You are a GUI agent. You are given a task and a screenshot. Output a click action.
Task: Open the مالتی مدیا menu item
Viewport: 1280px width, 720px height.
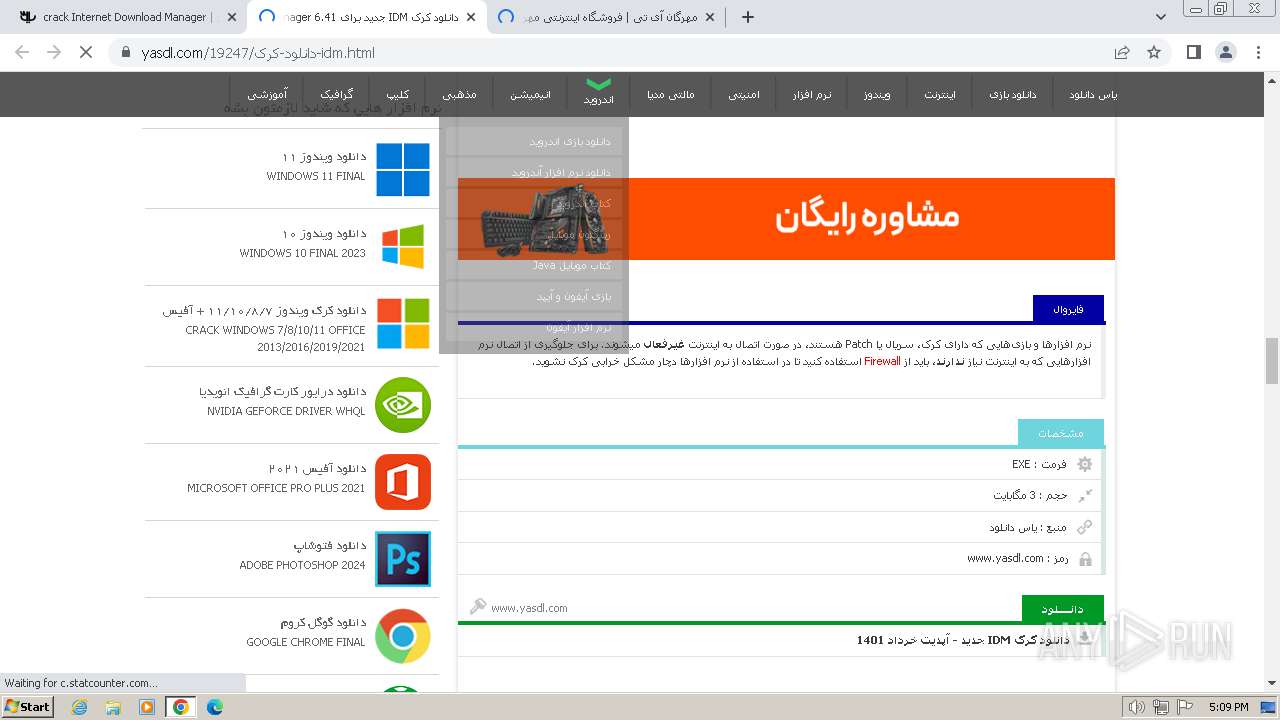click(x=670, y=95)
